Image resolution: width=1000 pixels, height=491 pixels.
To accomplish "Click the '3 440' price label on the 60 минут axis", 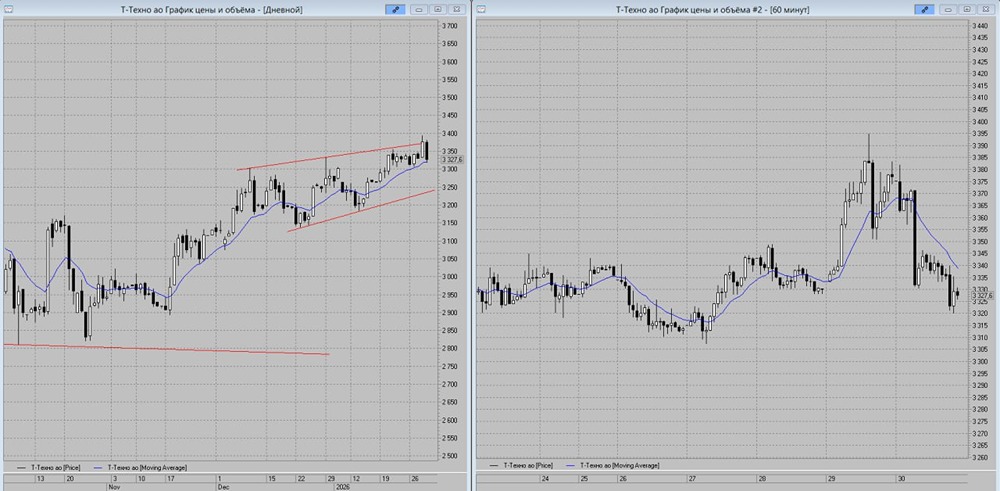I will click(980, 26).
